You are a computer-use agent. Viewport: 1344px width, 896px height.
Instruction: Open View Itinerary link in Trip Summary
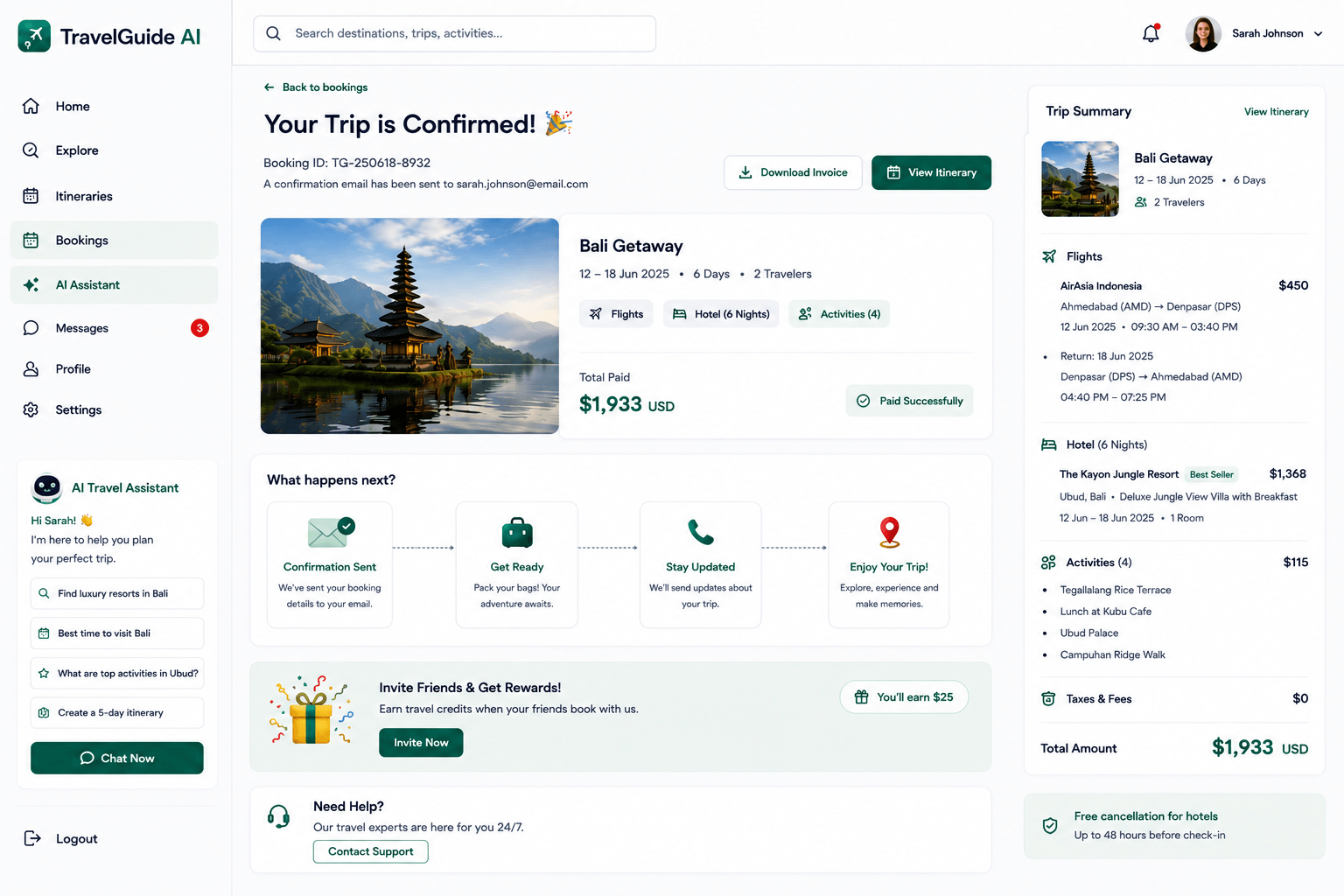1277,112
